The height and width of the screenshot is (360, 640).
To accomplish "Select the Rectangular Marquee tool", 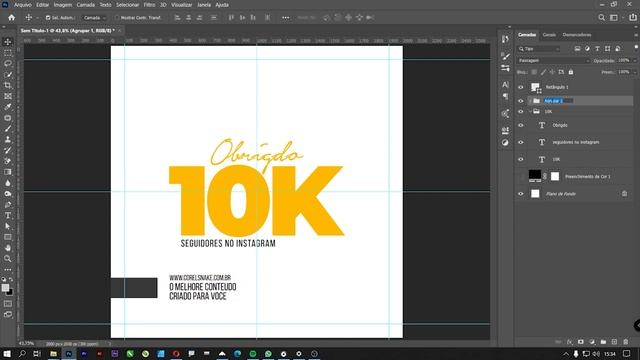I will [8, 53].
